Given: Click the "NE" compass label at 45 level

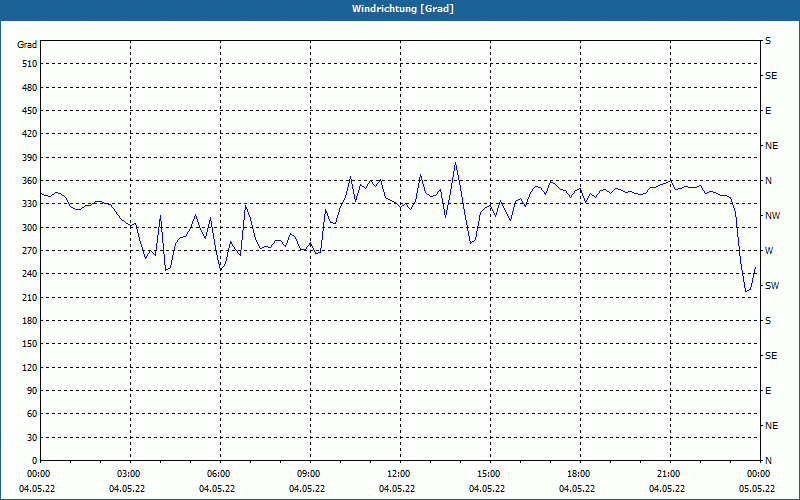Looking at the screenshot, I should pos(772,426).
